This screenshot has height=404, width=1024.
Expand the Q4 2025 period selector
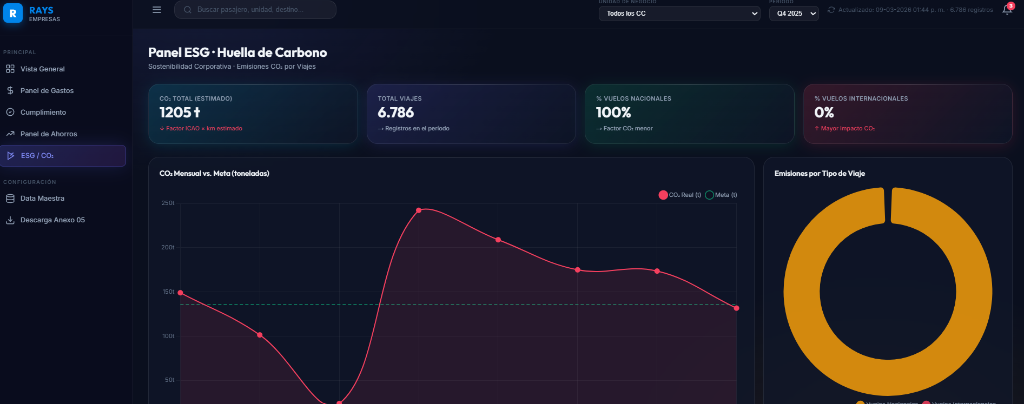pyautogui.click(x=793, y=13)
